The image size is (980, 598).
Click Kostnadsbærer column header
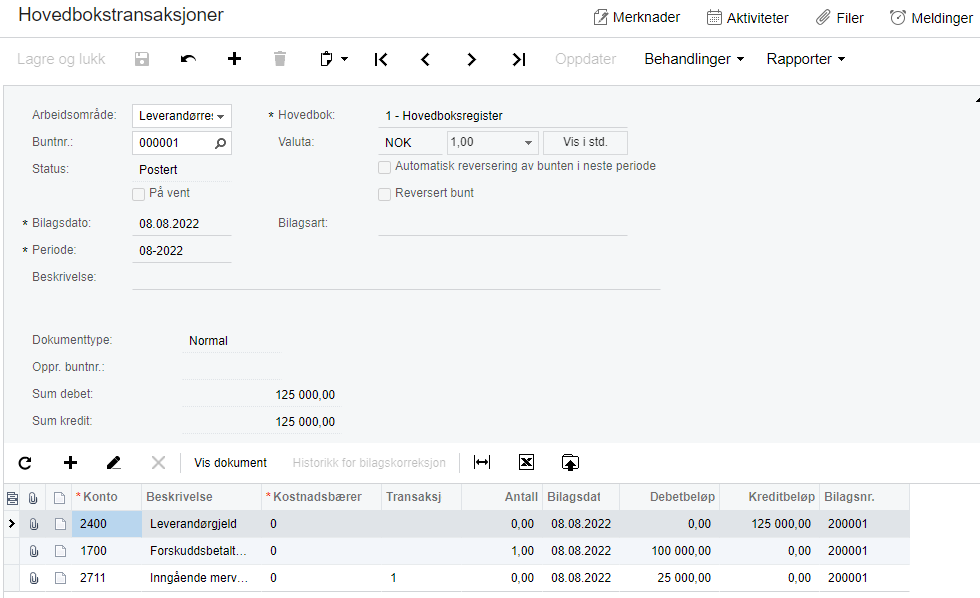point(321,497)
